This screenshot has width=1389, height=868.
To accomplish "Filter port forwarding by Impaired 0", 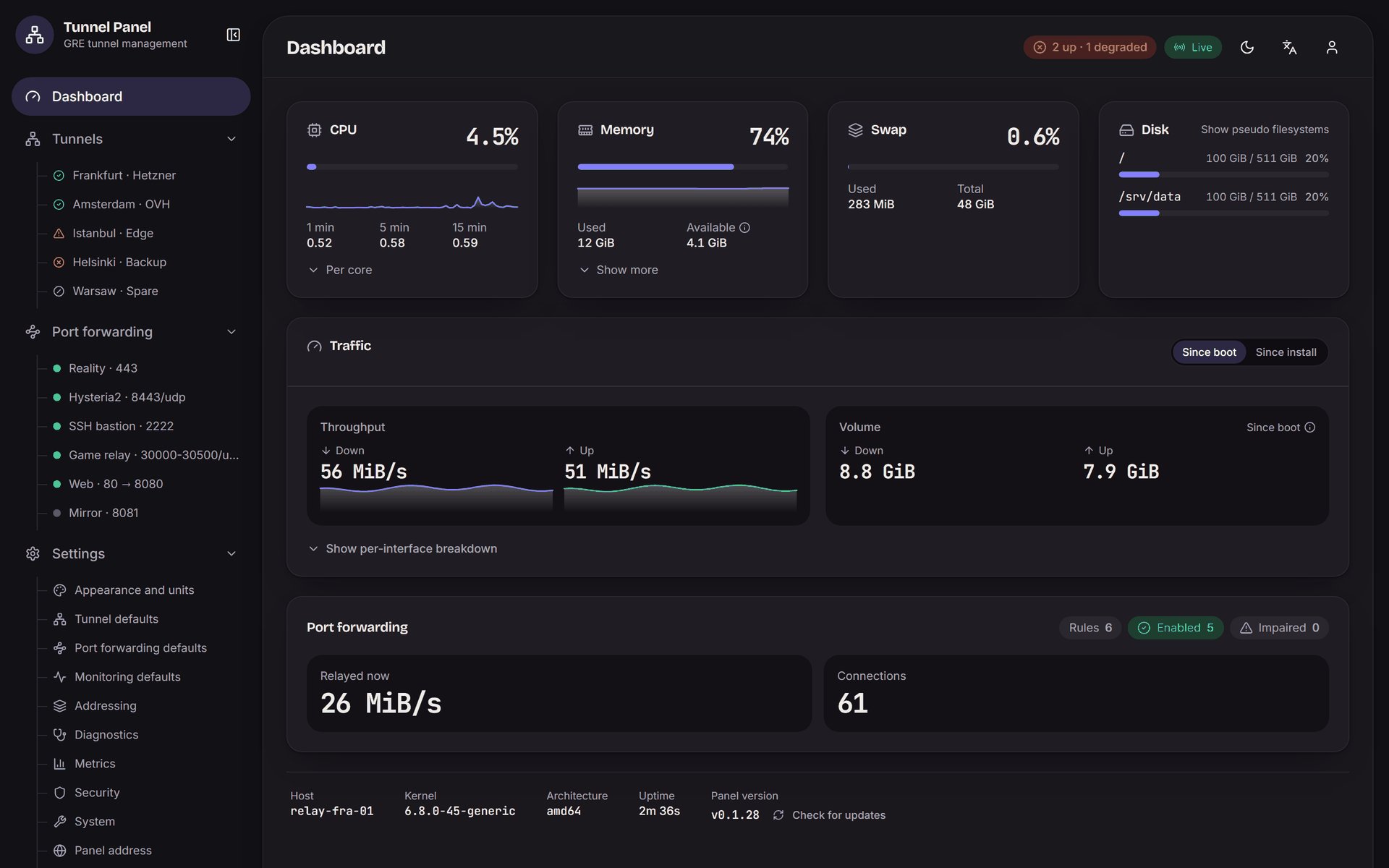I will 1279,628.
